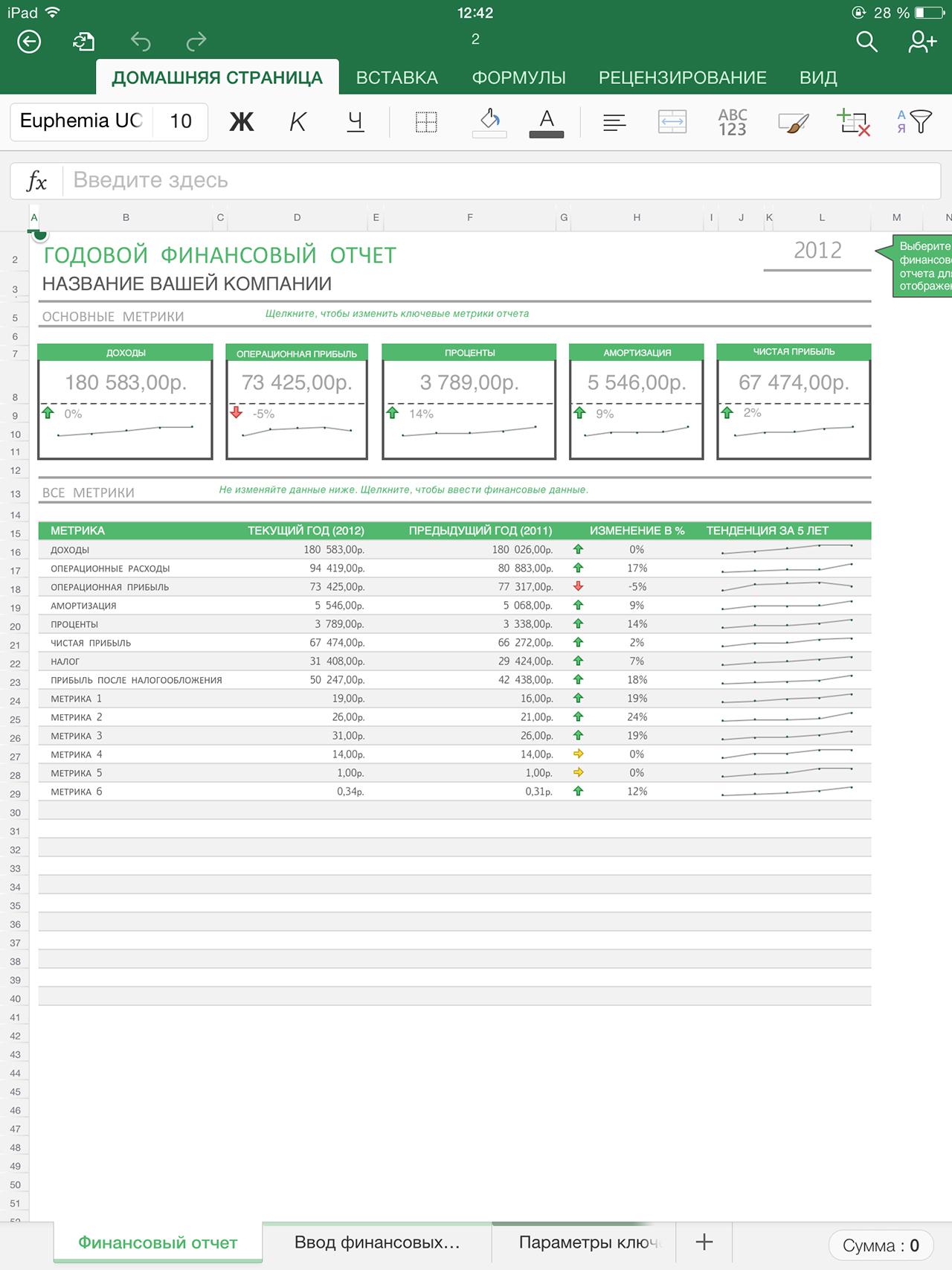Add a new sheet with plus
Viewport: 952px width, 1270px height.
tap(704, 1242)
